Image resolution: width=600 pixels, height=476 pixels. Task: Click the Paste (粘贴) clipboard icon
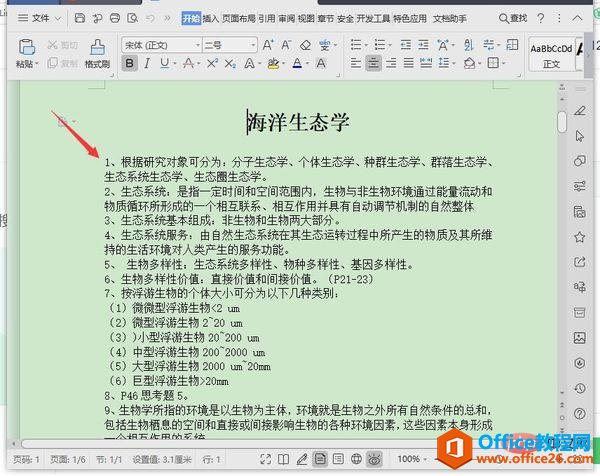[27, 47]
